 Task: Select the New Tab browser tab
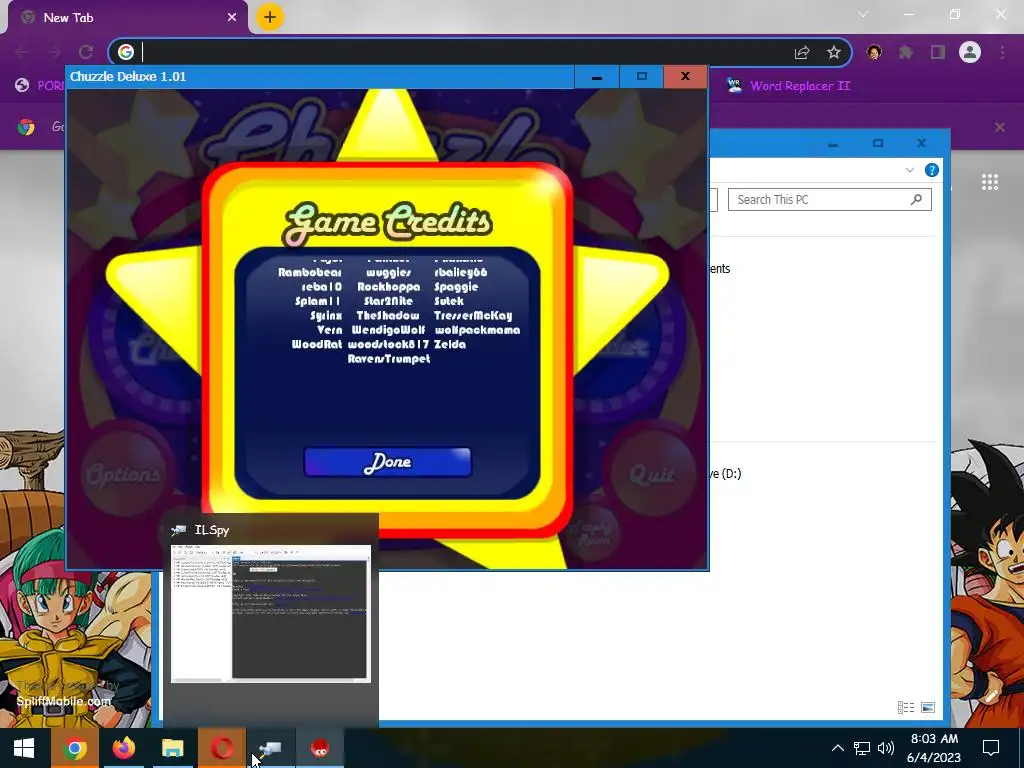[127, 18]
